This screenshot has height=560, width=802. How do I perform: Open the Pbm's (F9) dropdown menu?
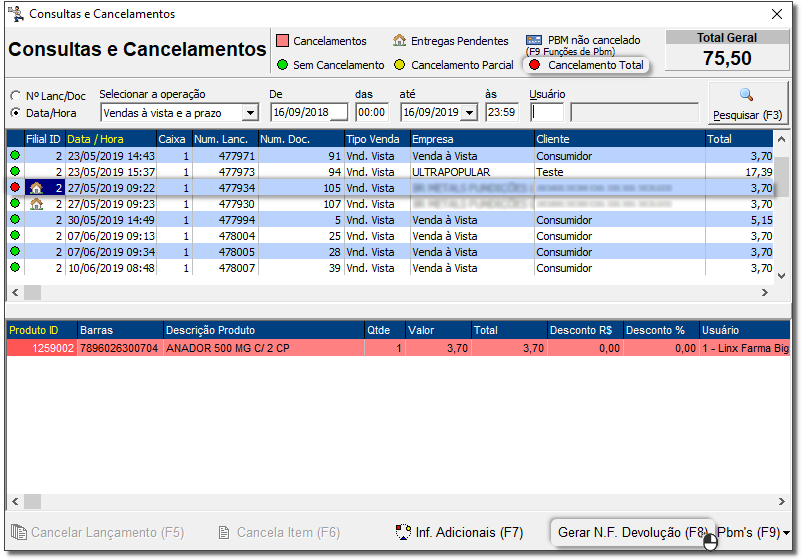(753, 532)
